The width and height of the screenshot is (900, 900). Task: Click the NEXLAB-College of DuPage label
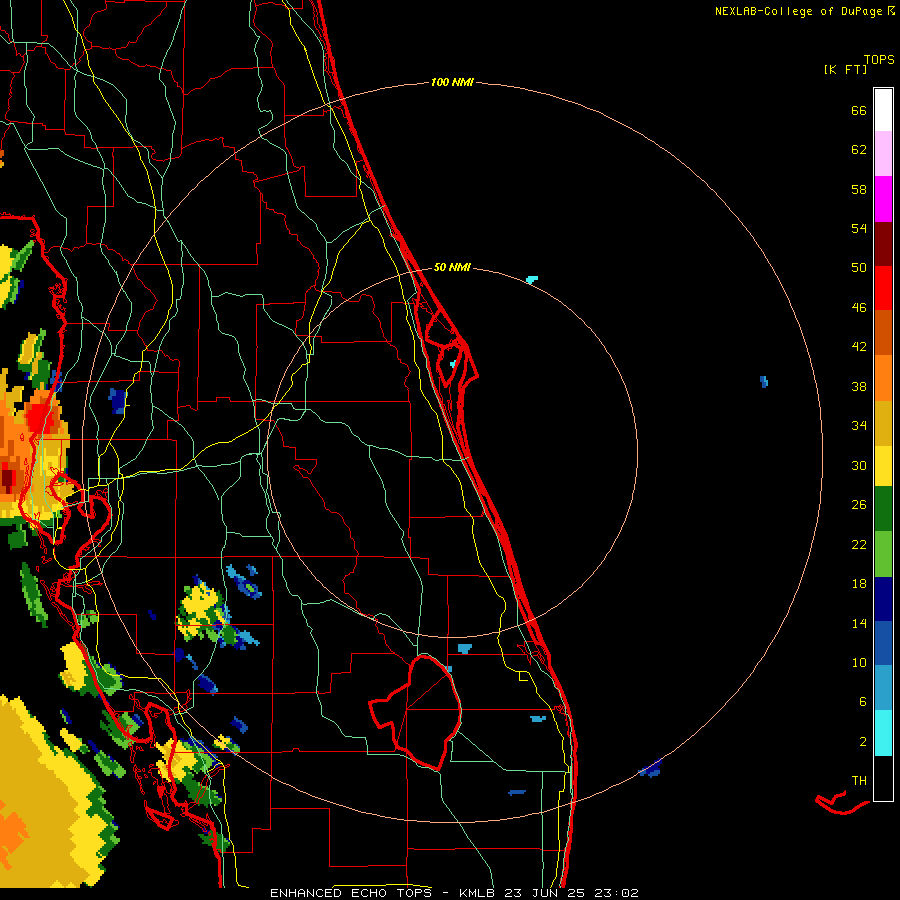click(804, 11)
